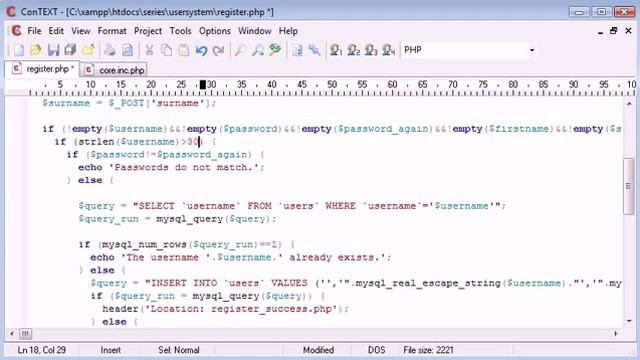Click the 'already exists.' echo line
This screenshot has height=360, width=640.
[240, 257]
